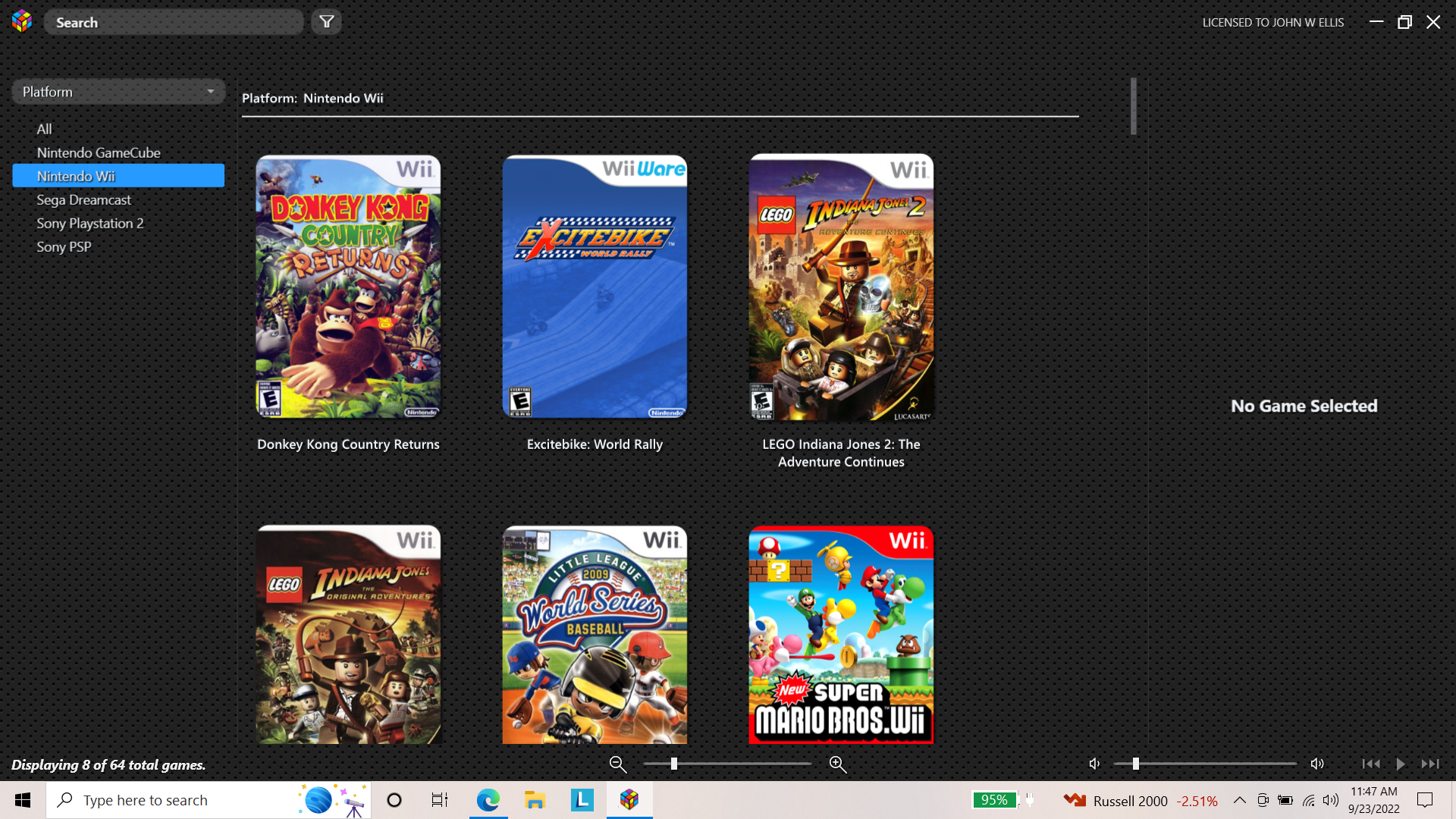Click LaunchBox cube icon on taskbar
The image size is (1456, 819).
pyautogui.click(x=629, y=800)
